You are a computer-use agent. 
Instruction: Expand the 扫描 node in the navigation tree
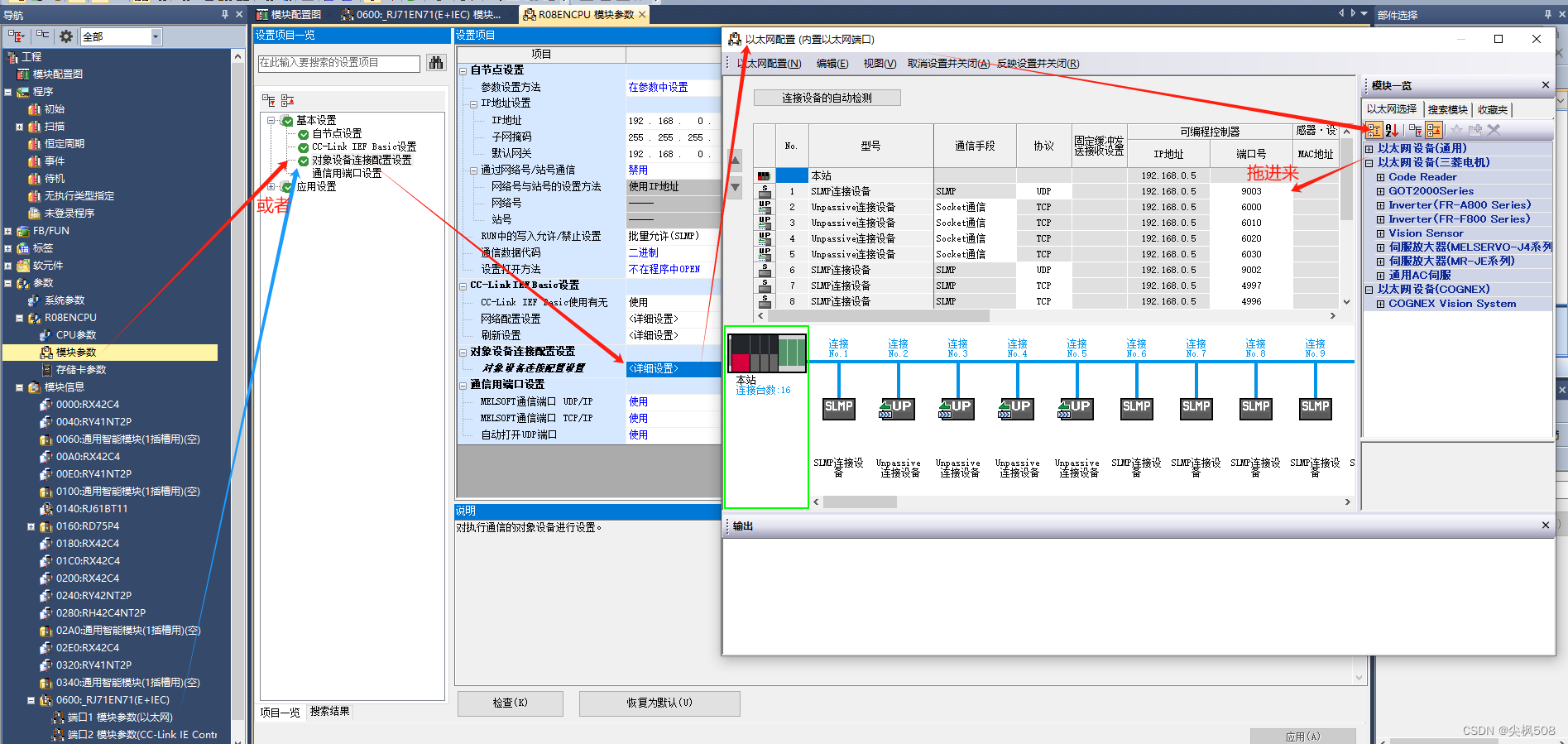click(x=19, y=127)
